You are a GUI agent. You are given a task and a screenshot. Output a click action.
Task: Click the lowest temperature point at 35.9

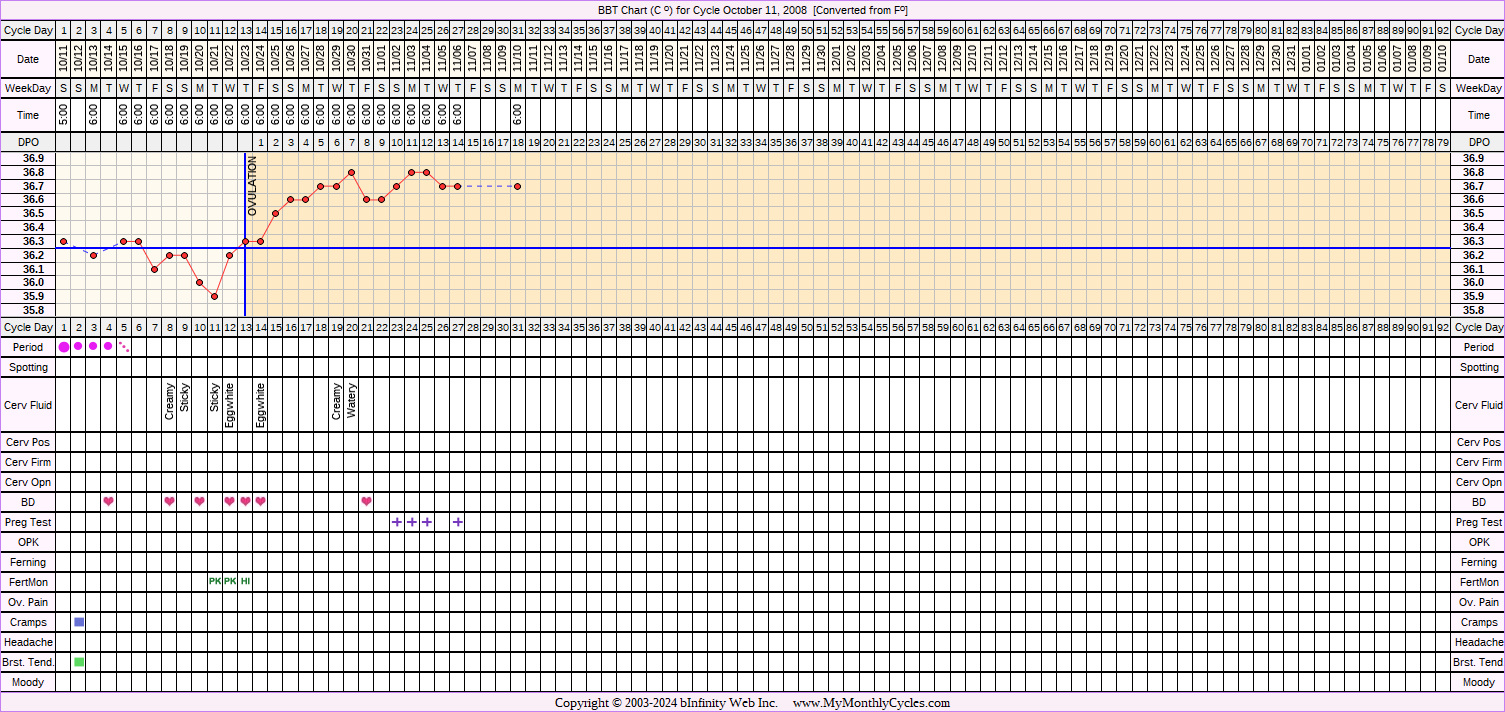(215, 296)
